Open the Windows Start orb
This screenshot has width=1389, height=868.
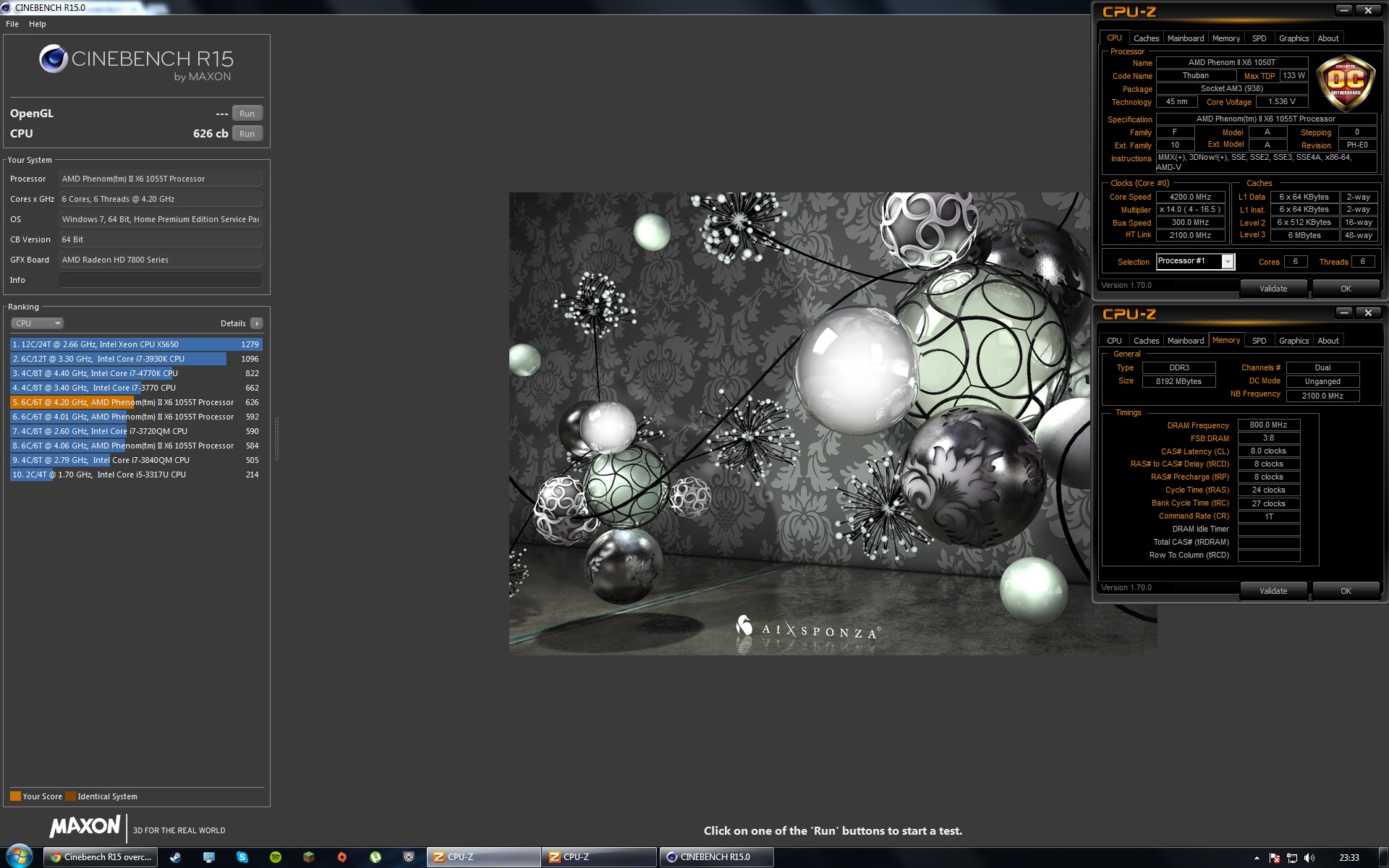(20, 856)
